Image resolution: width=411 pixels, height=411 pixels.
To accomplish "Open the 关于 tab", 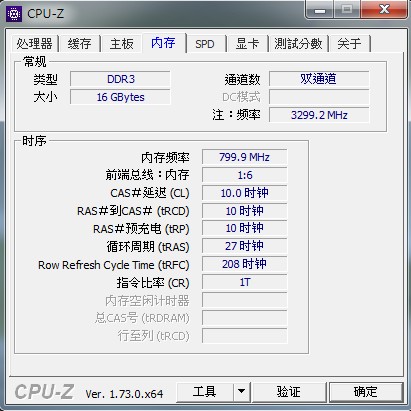I will [x=349, y=44].
